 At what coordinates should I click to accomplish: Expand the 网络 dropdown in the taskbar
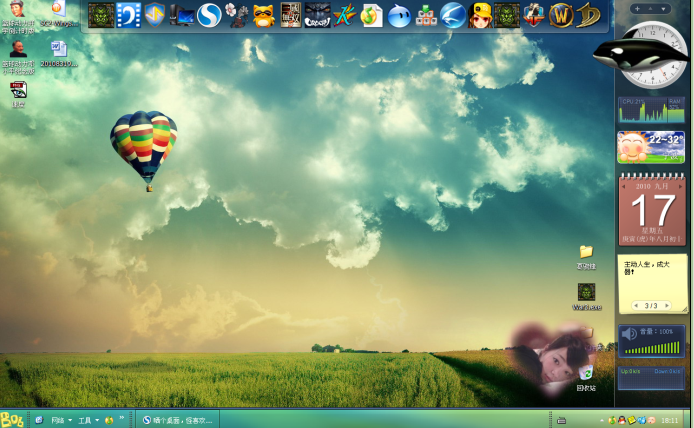[60, 420]
